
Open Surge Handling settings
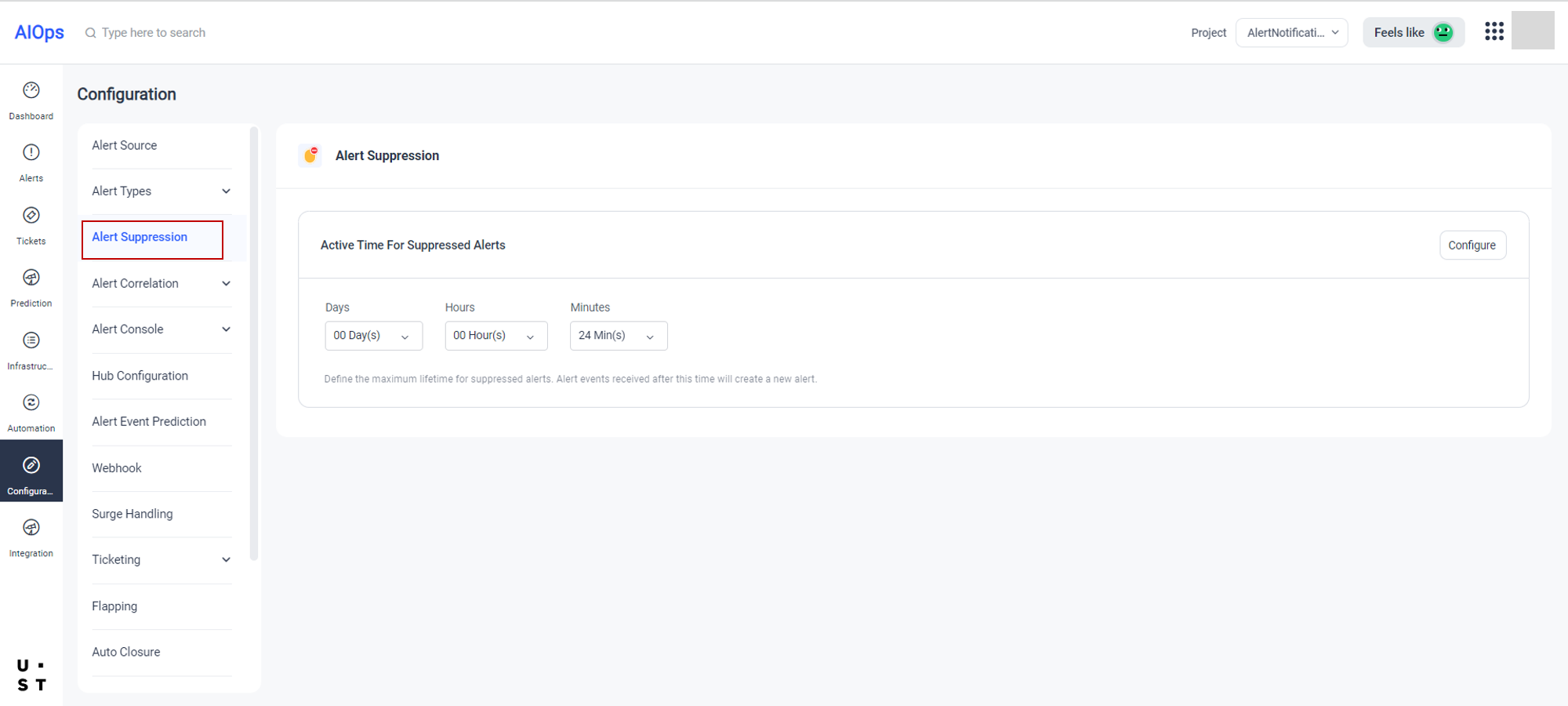click(x=132, y=514)
